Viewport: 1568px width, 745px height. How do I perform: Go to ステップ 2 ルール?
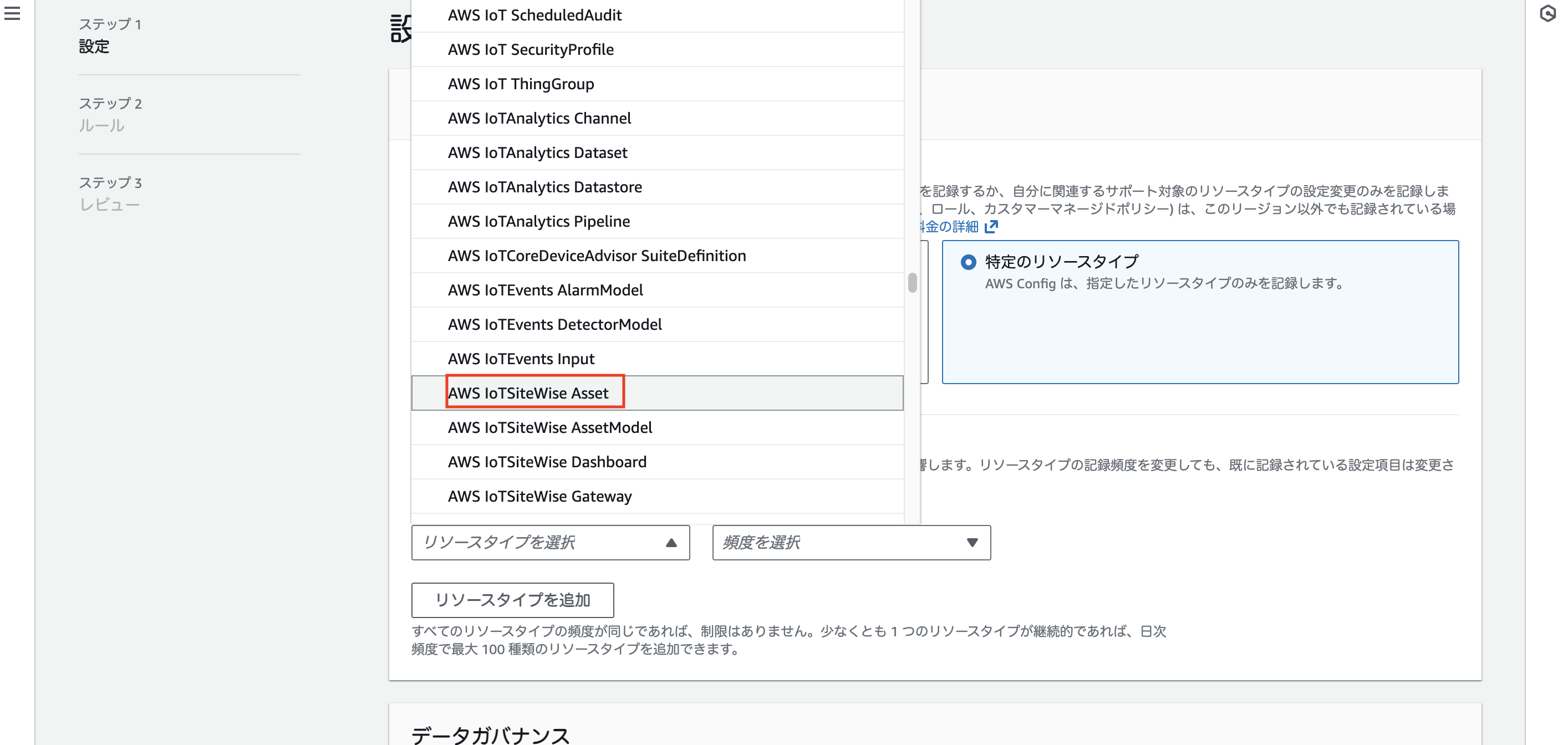101,125
